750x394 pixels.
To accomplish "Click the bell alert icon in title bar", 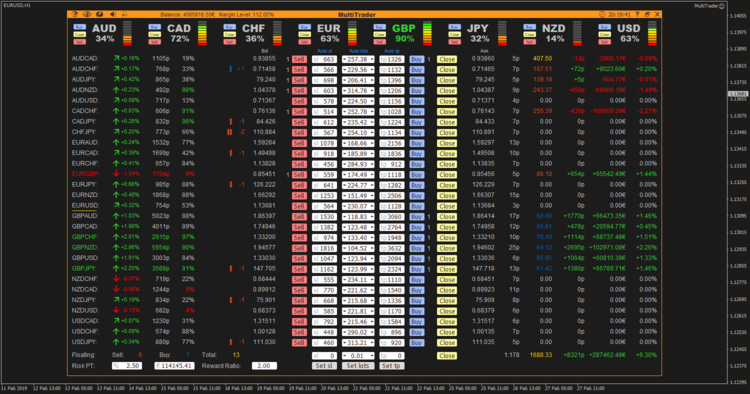I will [x=124, y=14].
